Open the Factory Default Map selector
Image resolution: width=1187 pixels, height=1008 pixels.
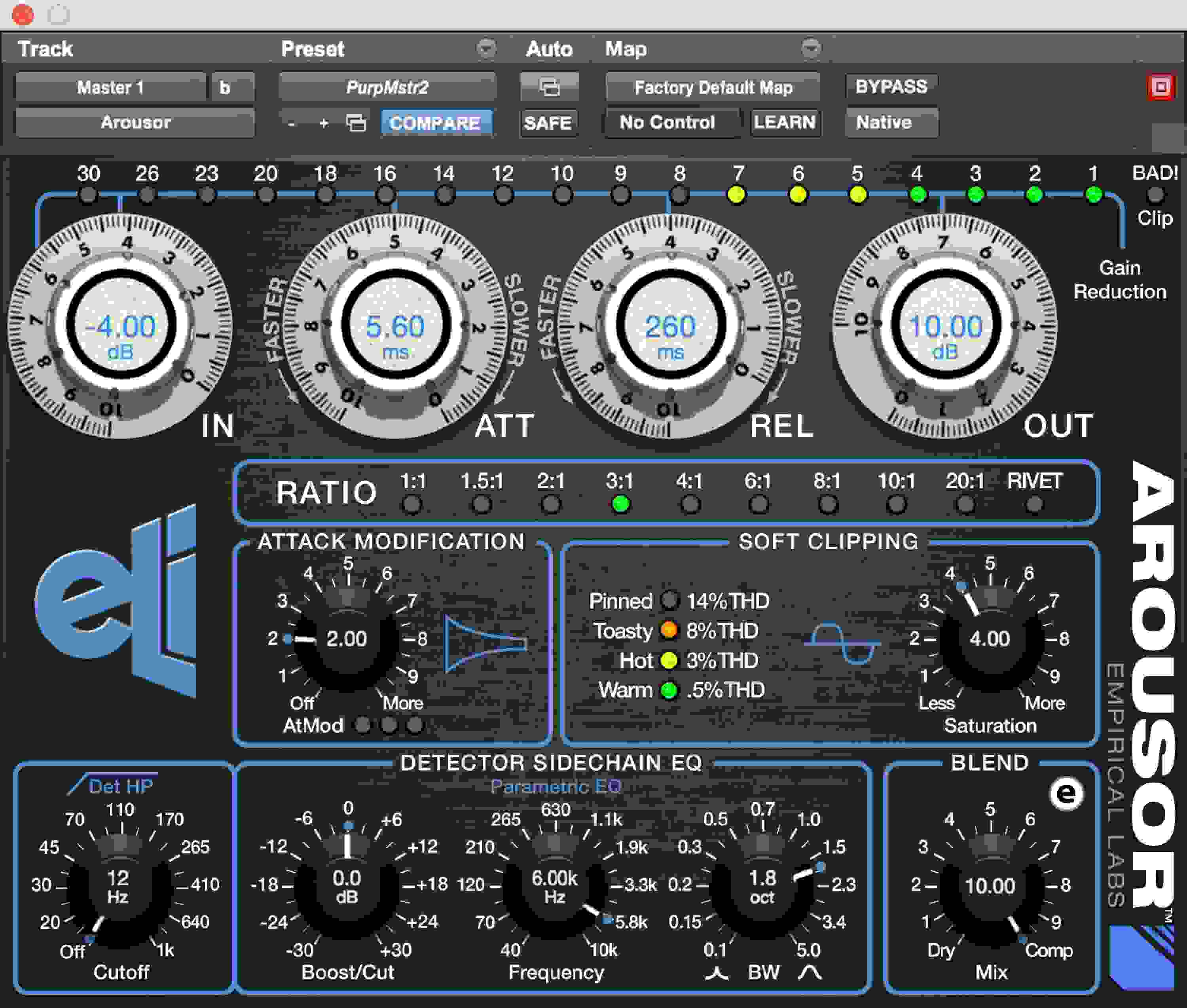tap(712, 87)
